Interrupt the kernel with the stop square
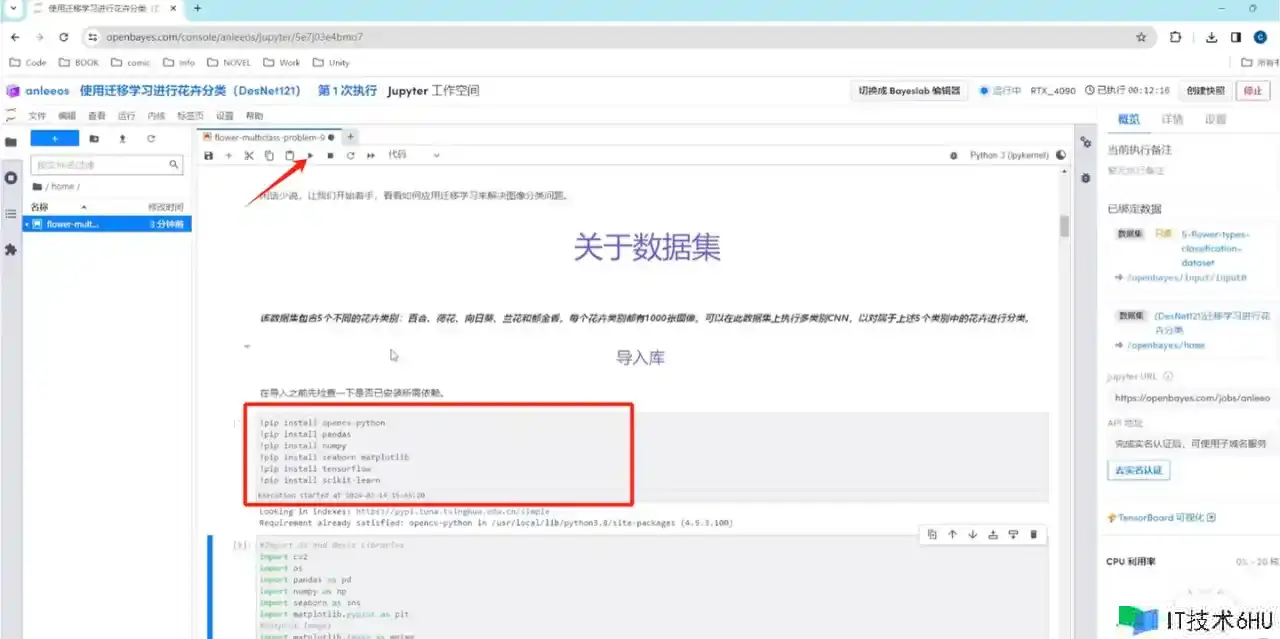This screenshot has width=1280, height=639. coord(330,155)
